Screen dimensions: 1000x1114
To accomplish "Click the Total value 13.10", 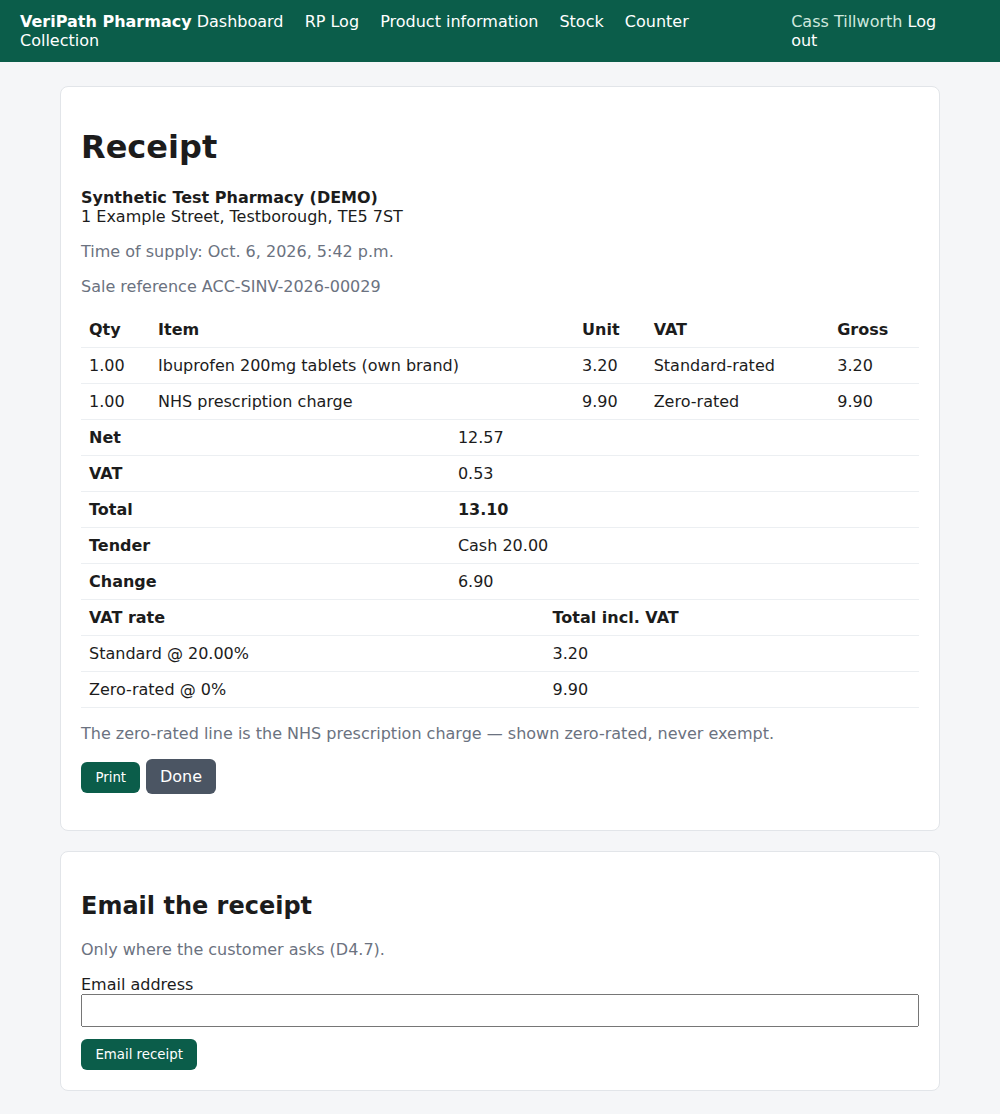I will click(483, 509).
